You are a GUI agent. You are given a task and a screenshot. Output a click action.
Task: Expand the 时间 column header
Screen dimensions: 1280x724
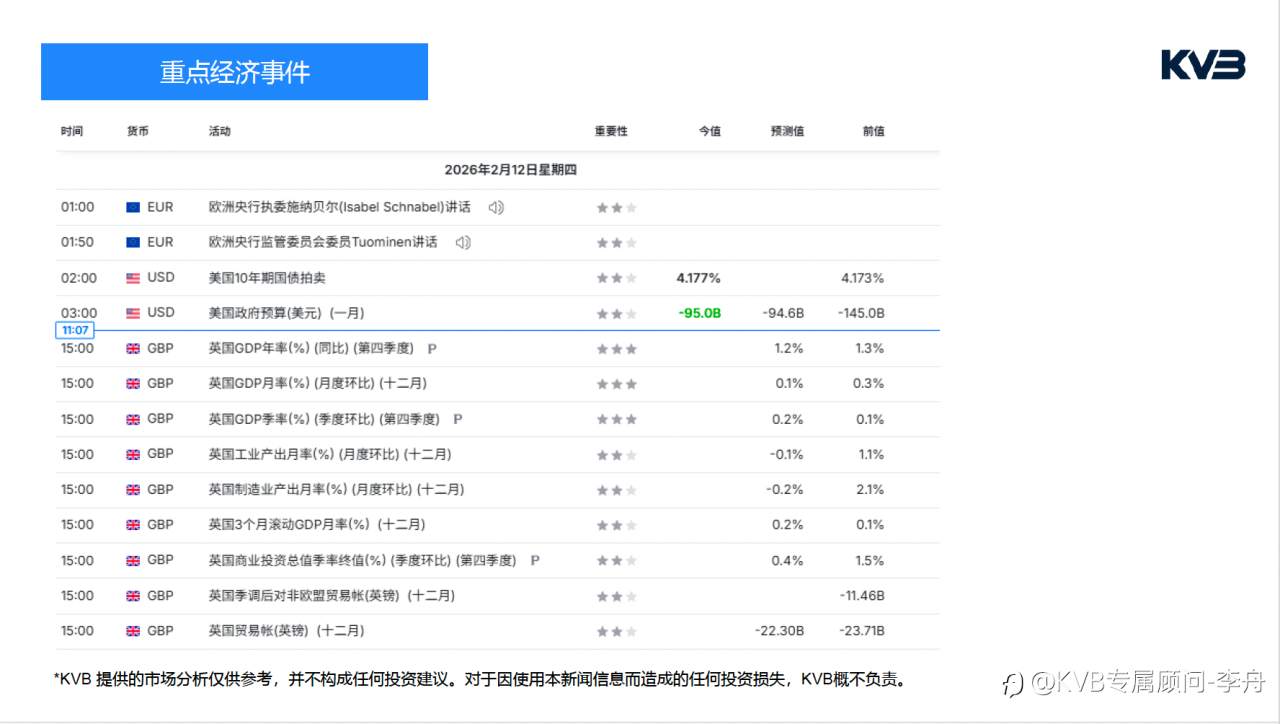(x=71, y=130)
